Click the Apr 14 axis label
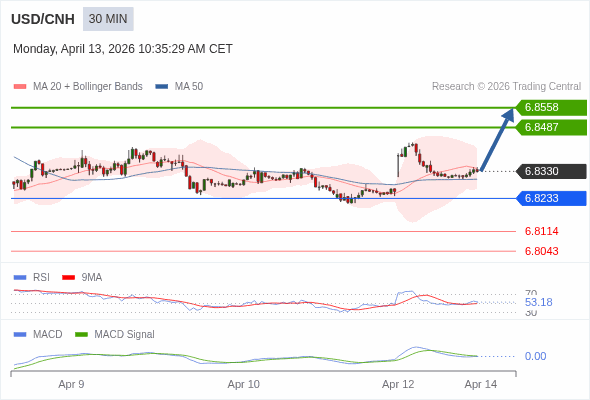The width and height of the screenshot is (590, 400). pos(481,384)
